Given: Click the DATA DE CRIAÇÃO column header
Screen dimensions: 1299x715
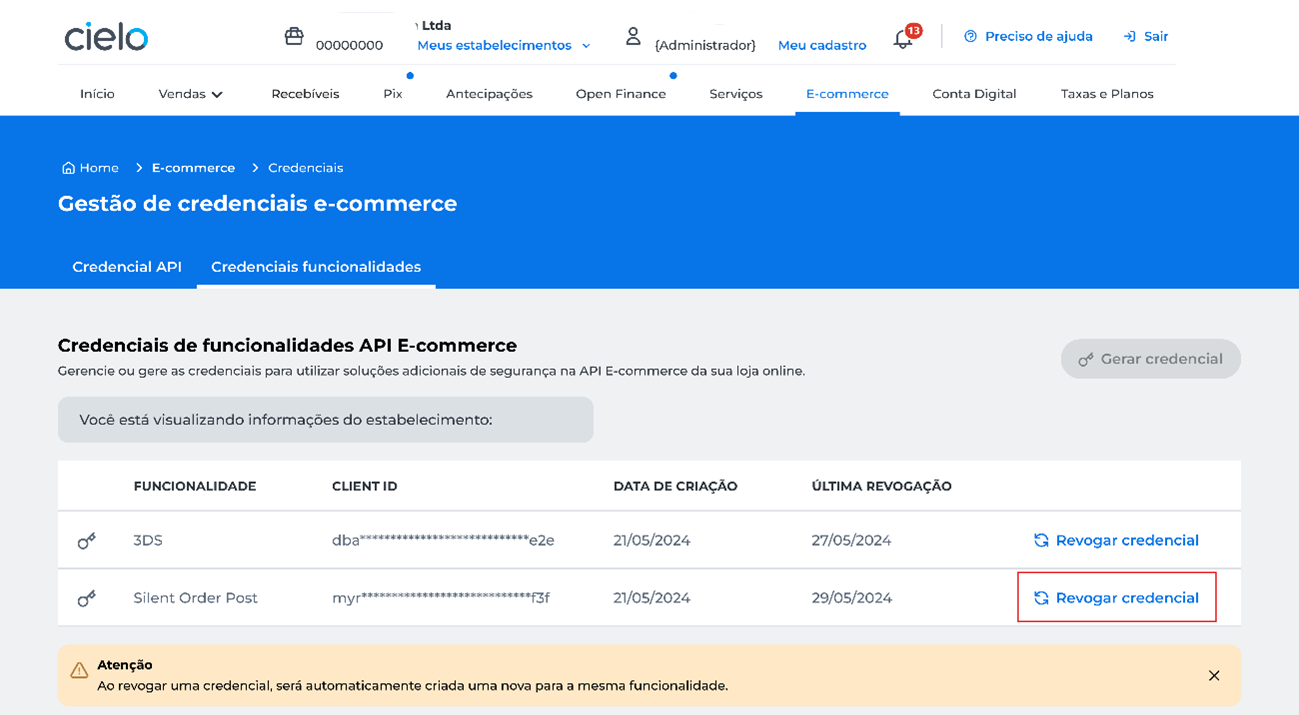Looking at the screenshot, I should point(675,487).
